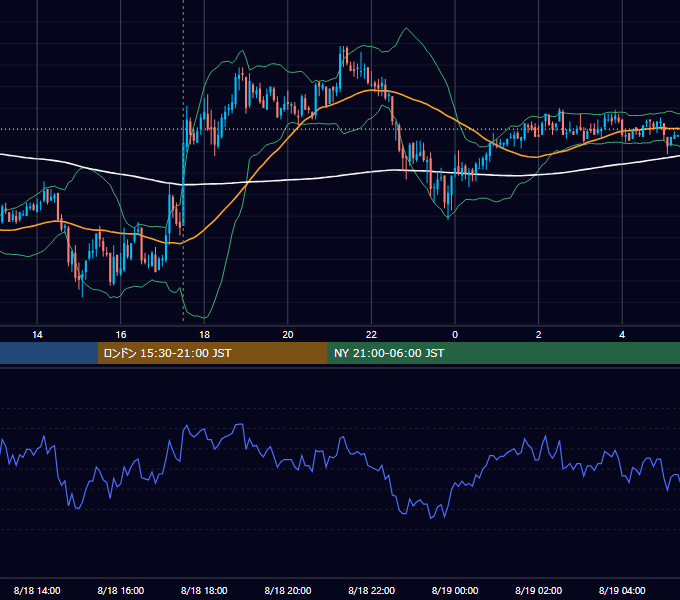The width and height of the screenshot is (680, 600).
Task: Click the blue session bar before London
Action: (49, 353)
